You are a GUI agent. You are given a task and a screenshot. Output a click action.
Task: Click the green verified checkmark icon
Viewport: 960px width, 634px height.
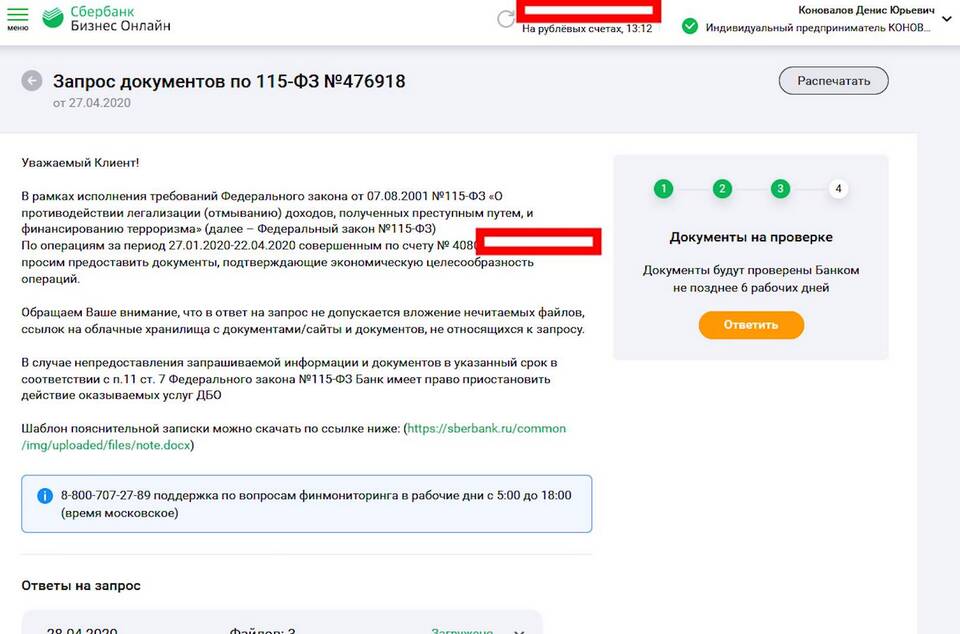coord(690,26)
